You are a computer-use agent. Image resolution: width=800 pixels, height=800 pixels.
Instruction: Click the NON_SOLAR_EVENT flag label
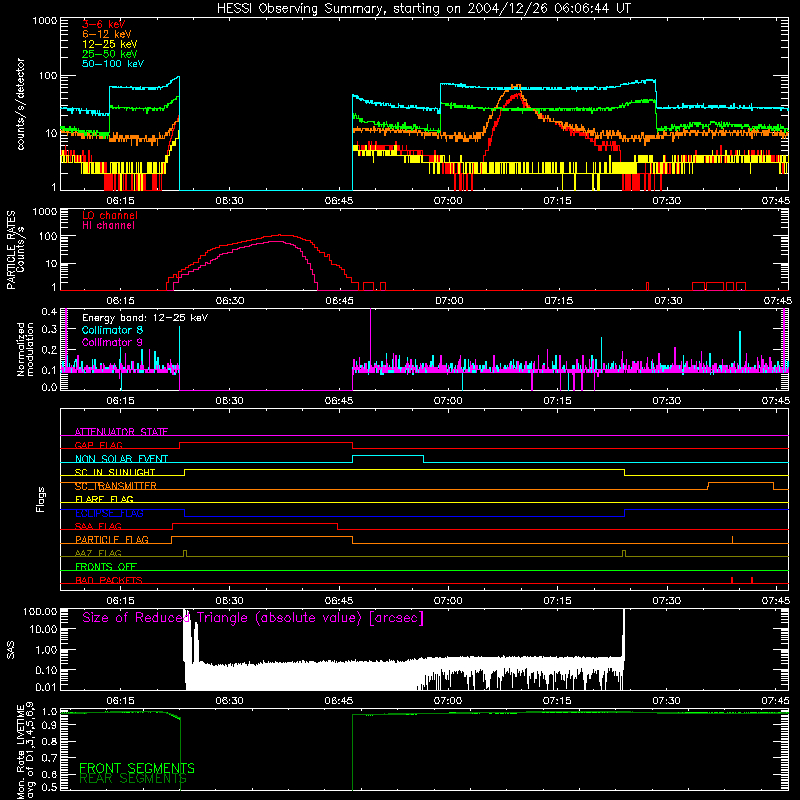point(121,459)
